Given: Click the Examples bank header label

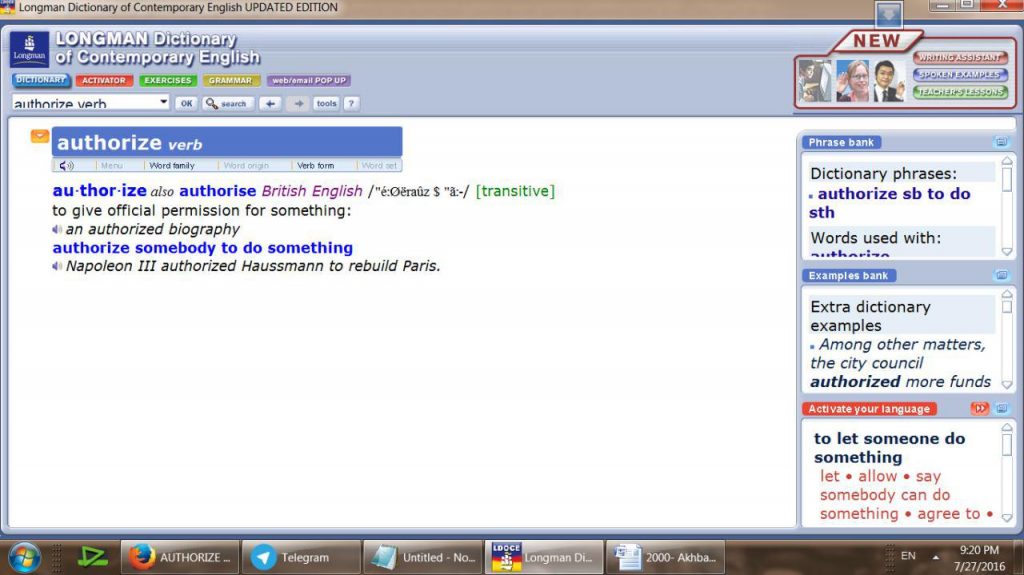Looking at the screenshot, I should [848, 276].
